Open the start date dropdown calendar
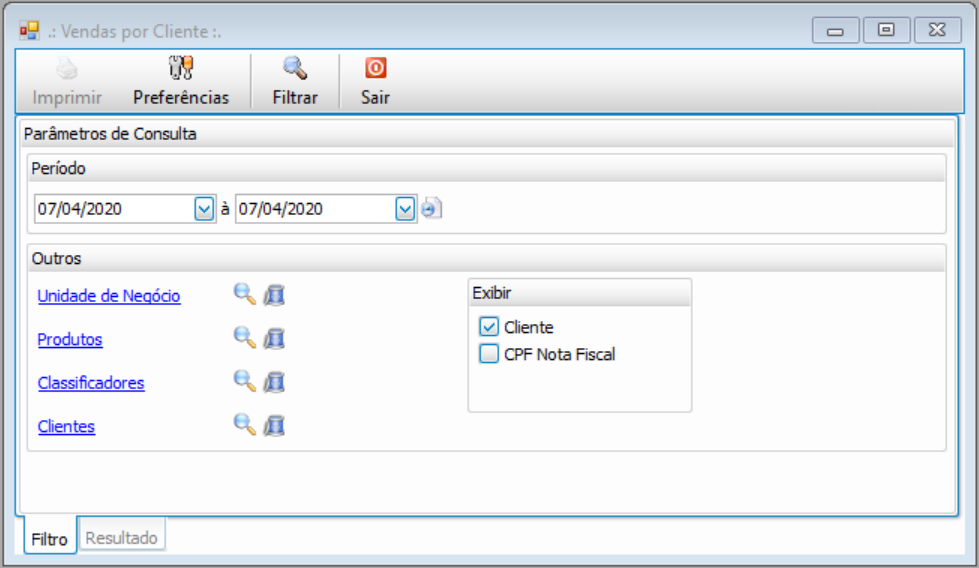 204,209
